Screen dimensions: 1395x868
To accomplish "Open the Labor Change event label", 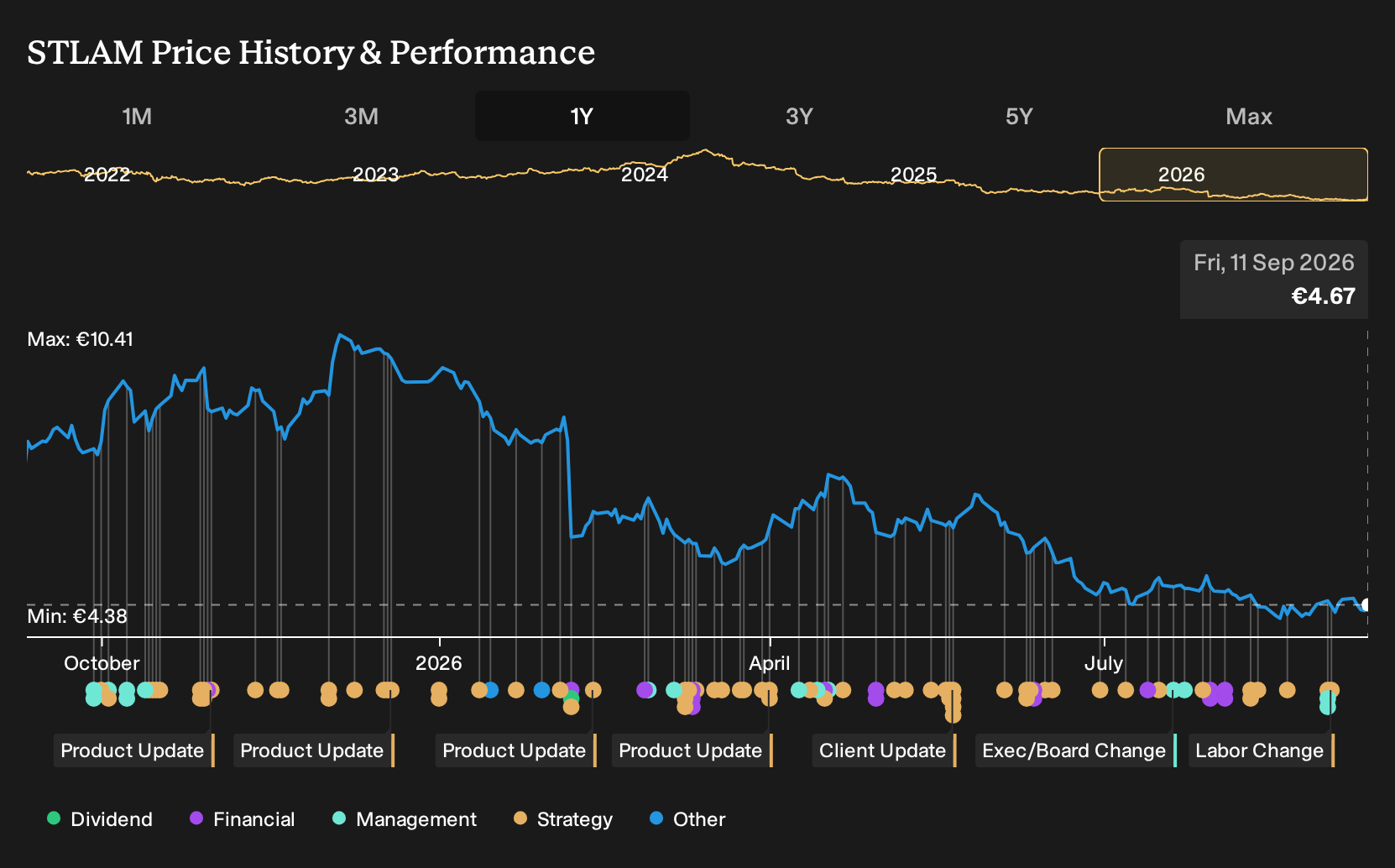I will pos(1262,750).
